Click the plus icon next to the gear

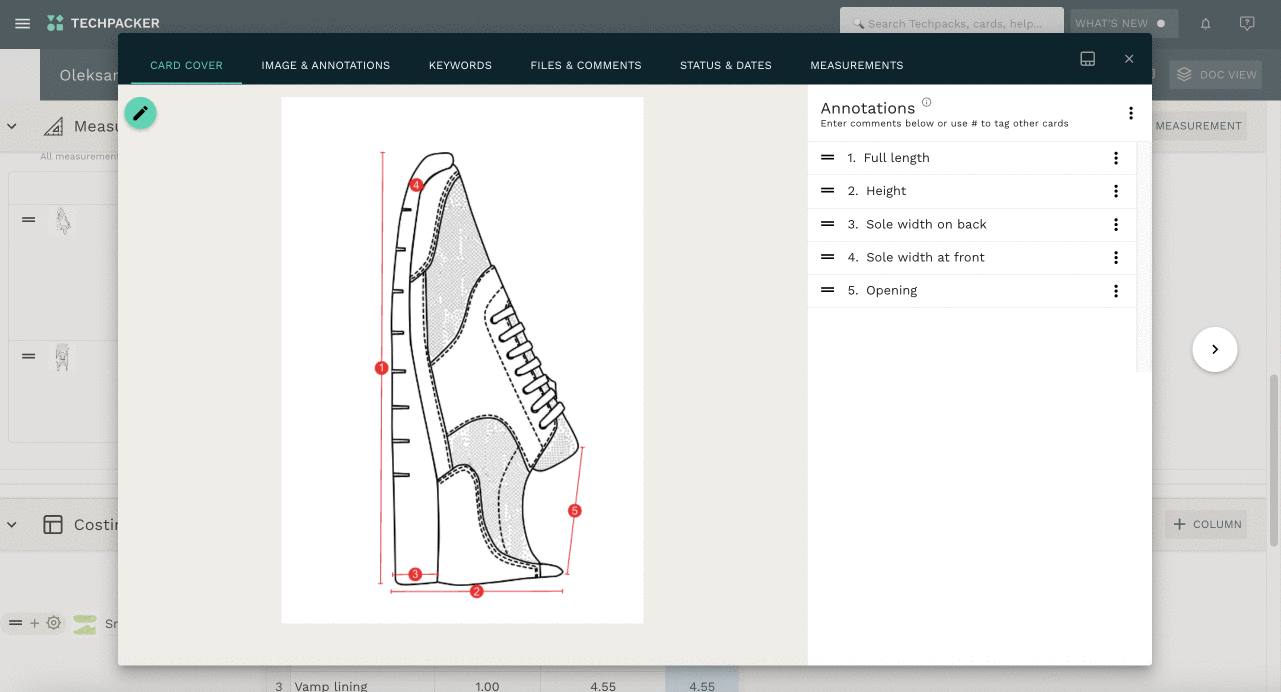pos(33,623)
